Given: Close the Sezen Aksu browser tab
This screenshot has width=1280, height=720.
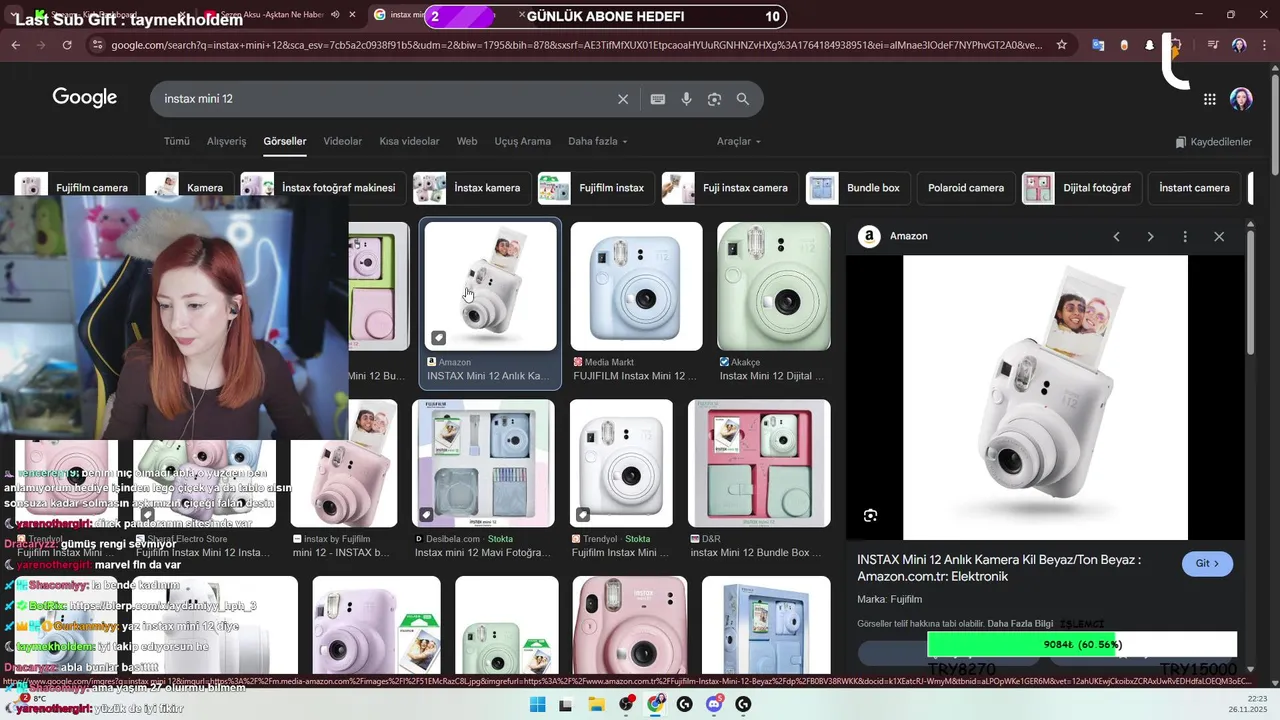Looking at the screenshot, I should 352,15.
